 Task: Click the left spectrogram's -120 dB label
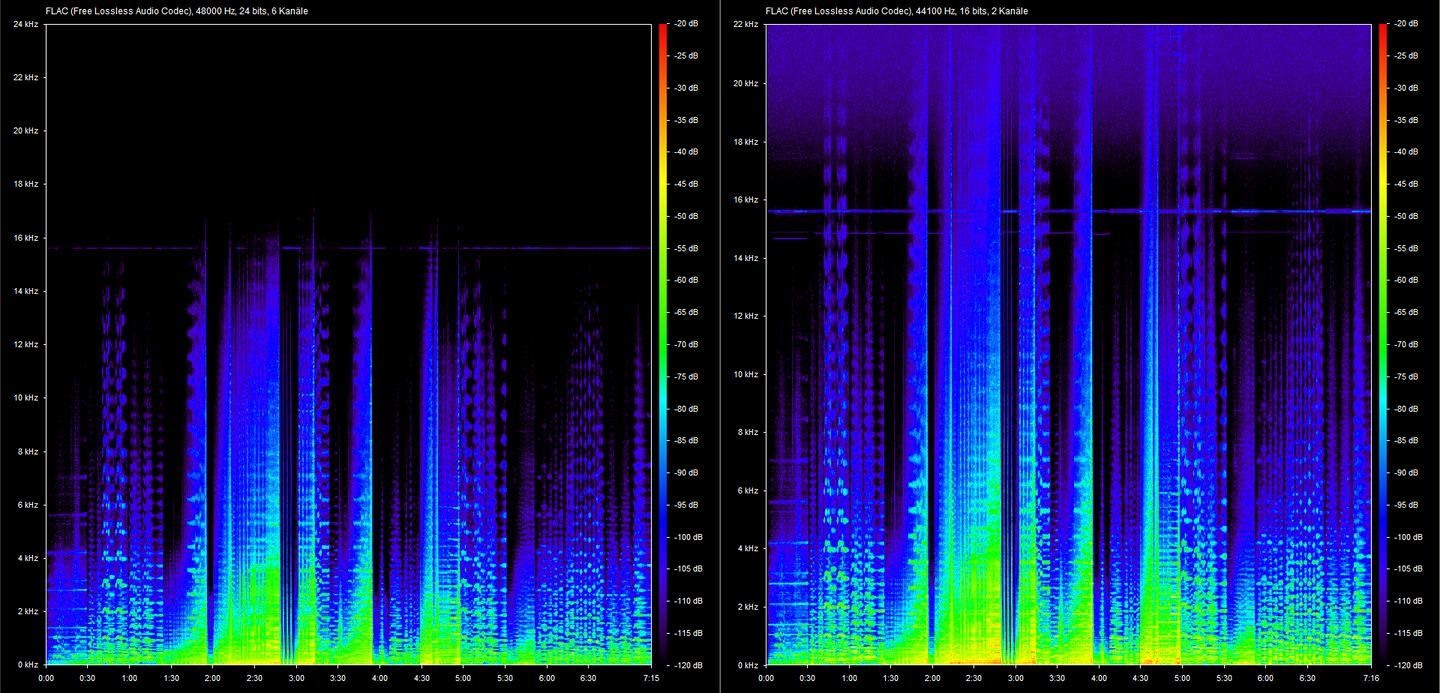686,665
